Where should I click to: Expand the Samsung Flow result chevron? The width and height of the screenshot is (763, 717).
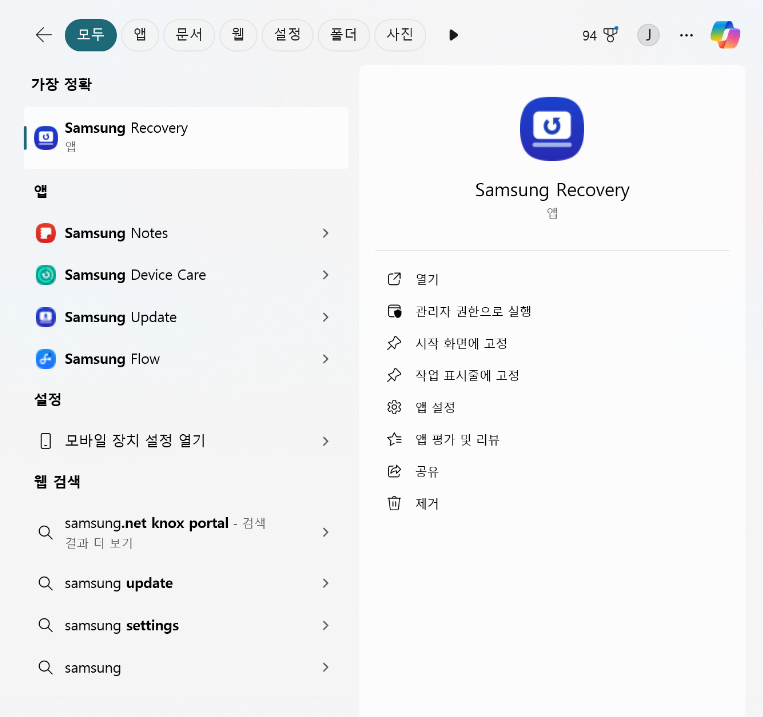click(326, 359)
